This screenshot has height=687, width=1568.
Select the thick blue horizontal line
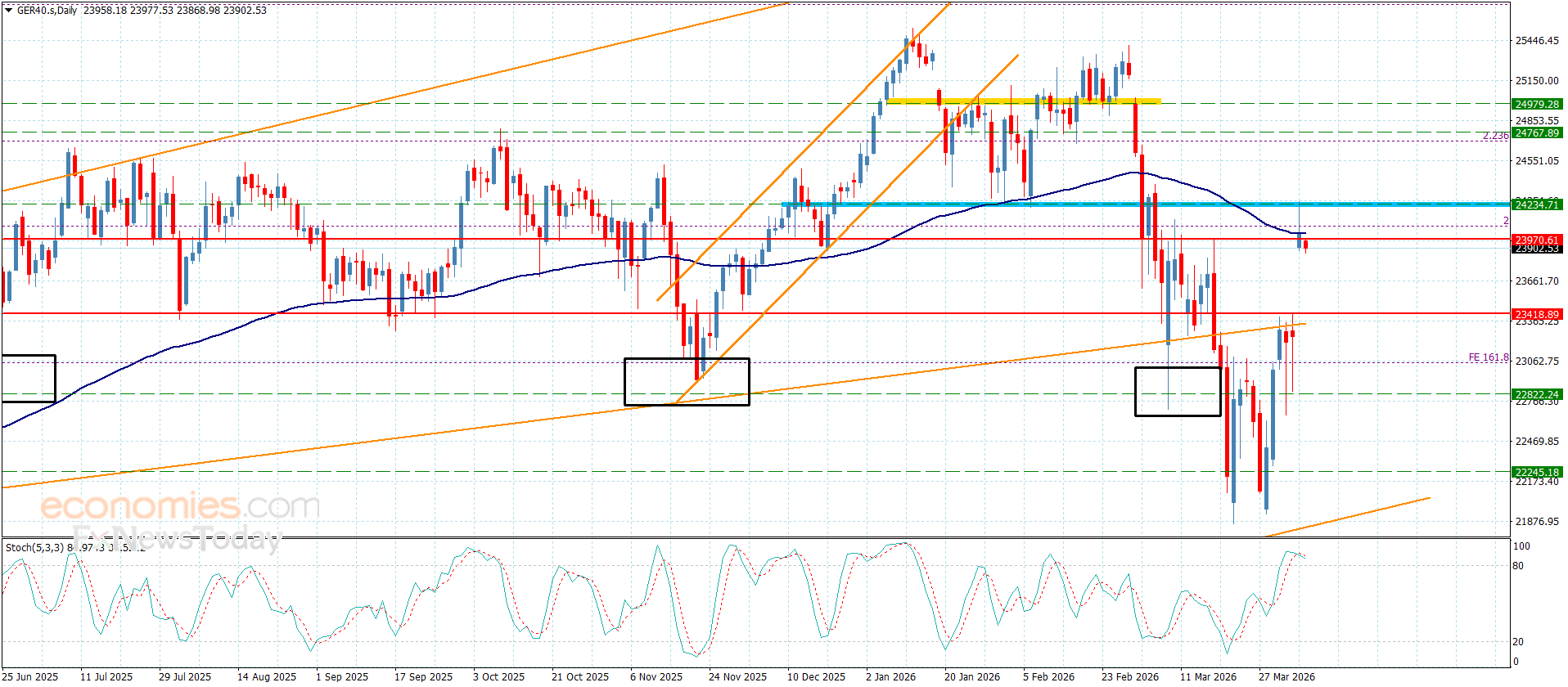1146,204
